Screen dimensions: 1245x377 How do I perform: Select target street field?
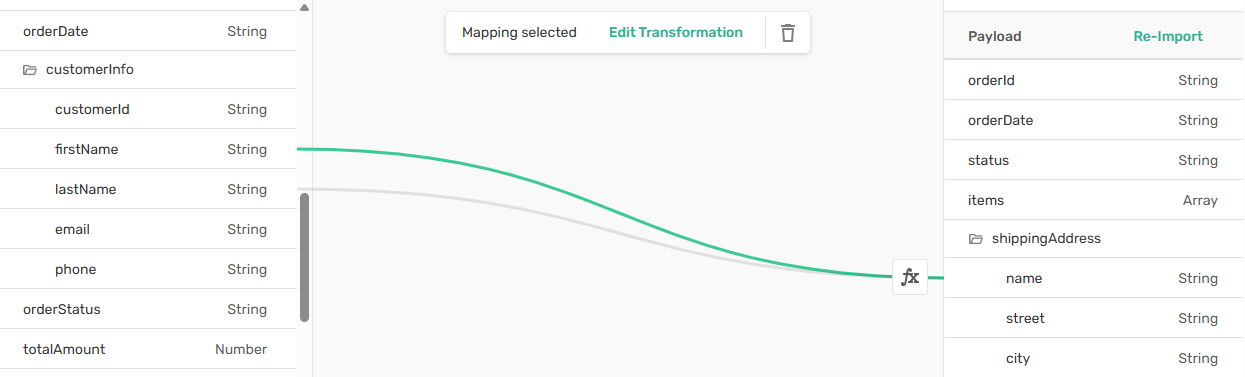pyautogui.click(x=1094, y=318)
